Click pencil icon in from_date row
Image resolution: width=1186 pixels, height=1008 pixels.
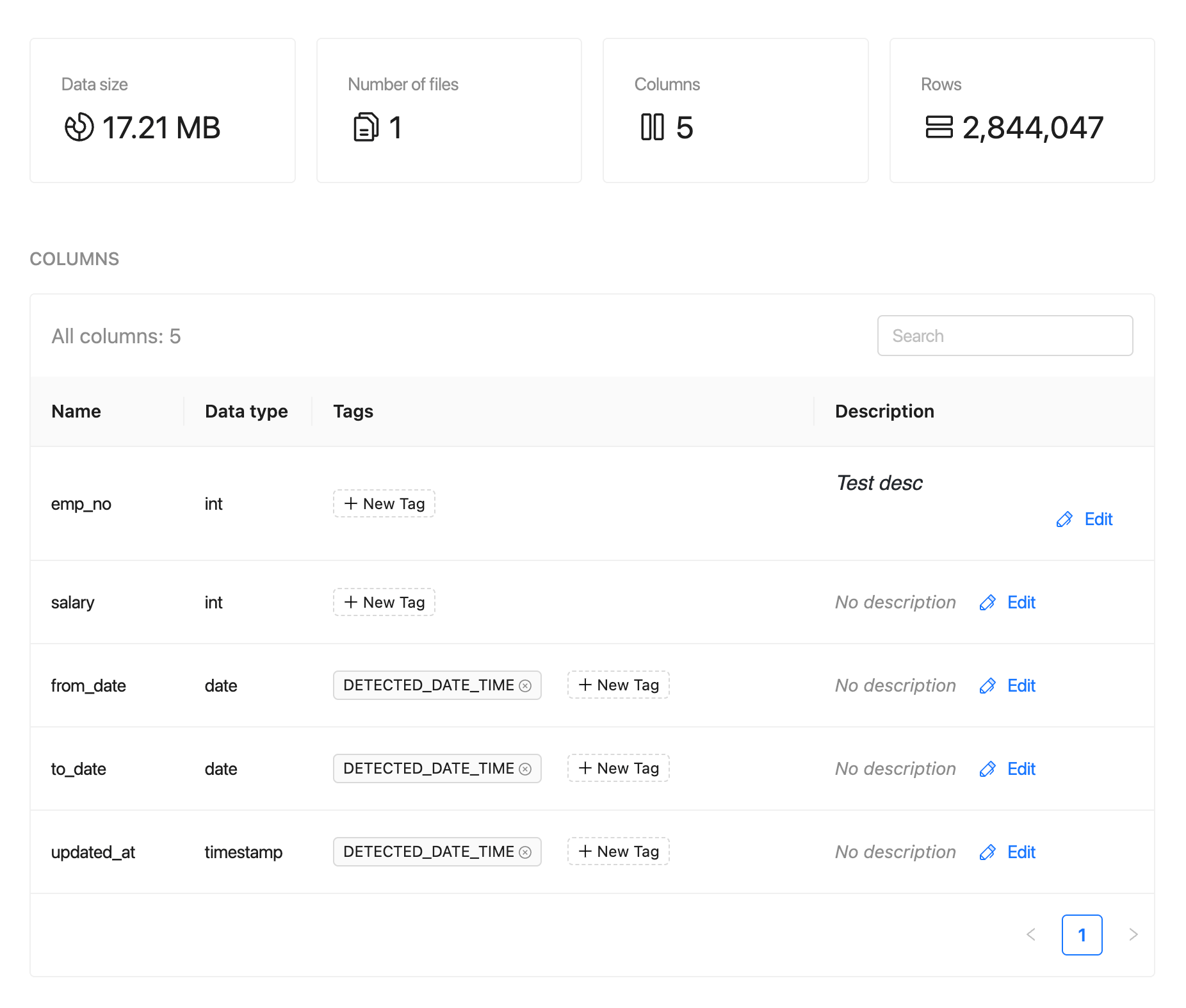click(x=987, y=686)
